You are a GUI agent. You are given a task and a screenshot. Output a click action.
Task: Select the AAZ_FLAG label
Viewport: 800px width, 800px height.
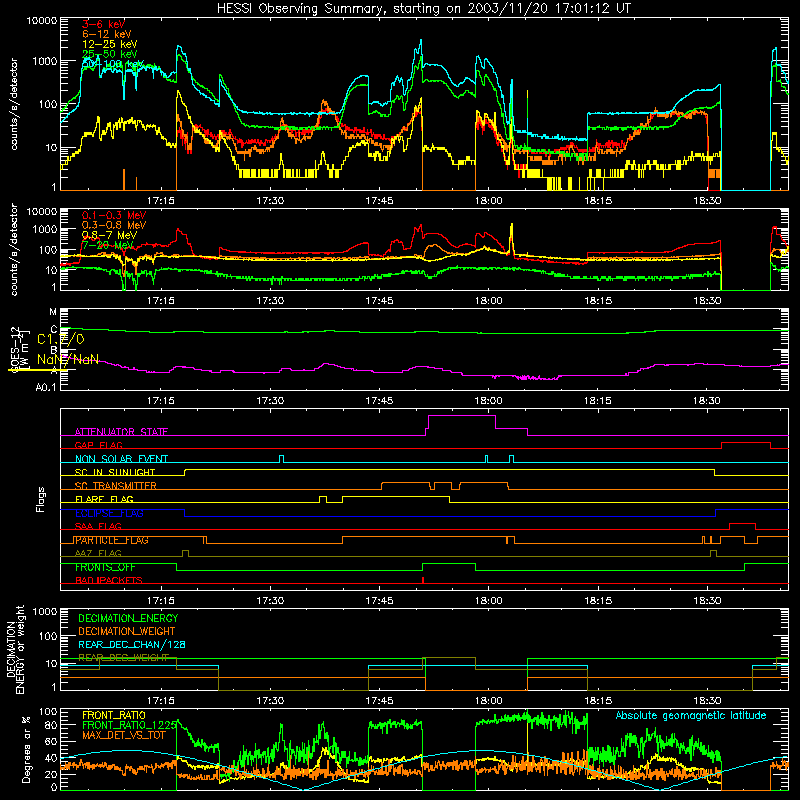tap(98, 553)
